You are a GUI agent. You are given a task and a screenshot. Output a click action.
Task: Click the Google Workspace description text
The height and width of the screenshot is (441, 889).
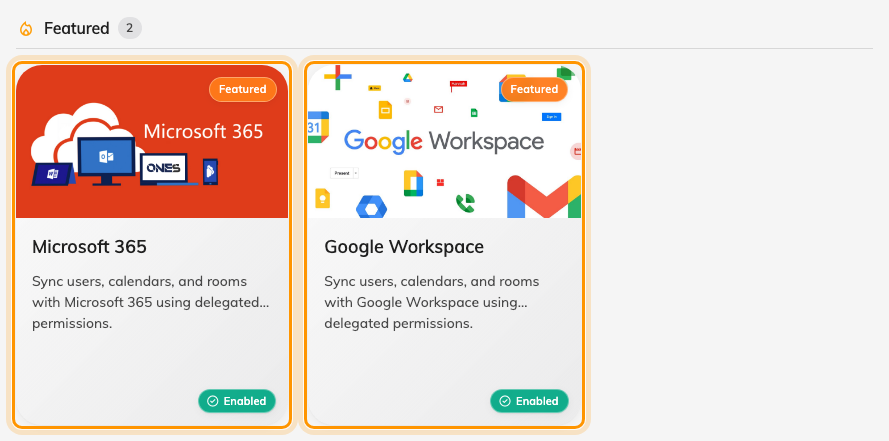click(x=432, y=303)
